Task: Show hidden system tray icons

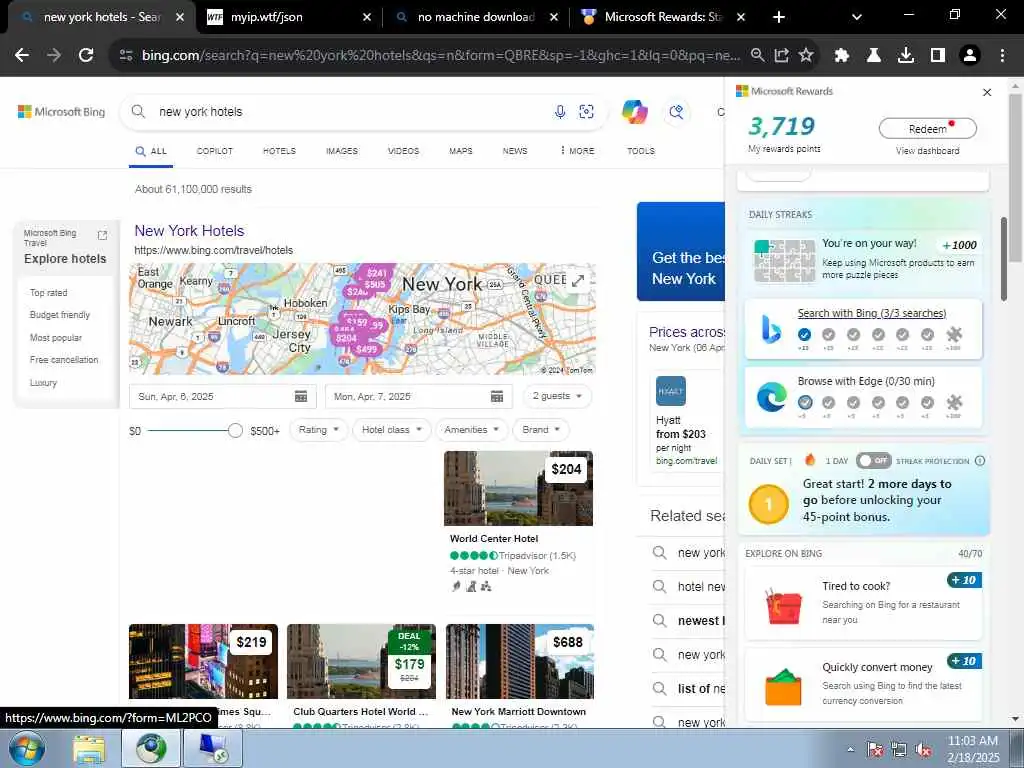Action: [850, 750]
